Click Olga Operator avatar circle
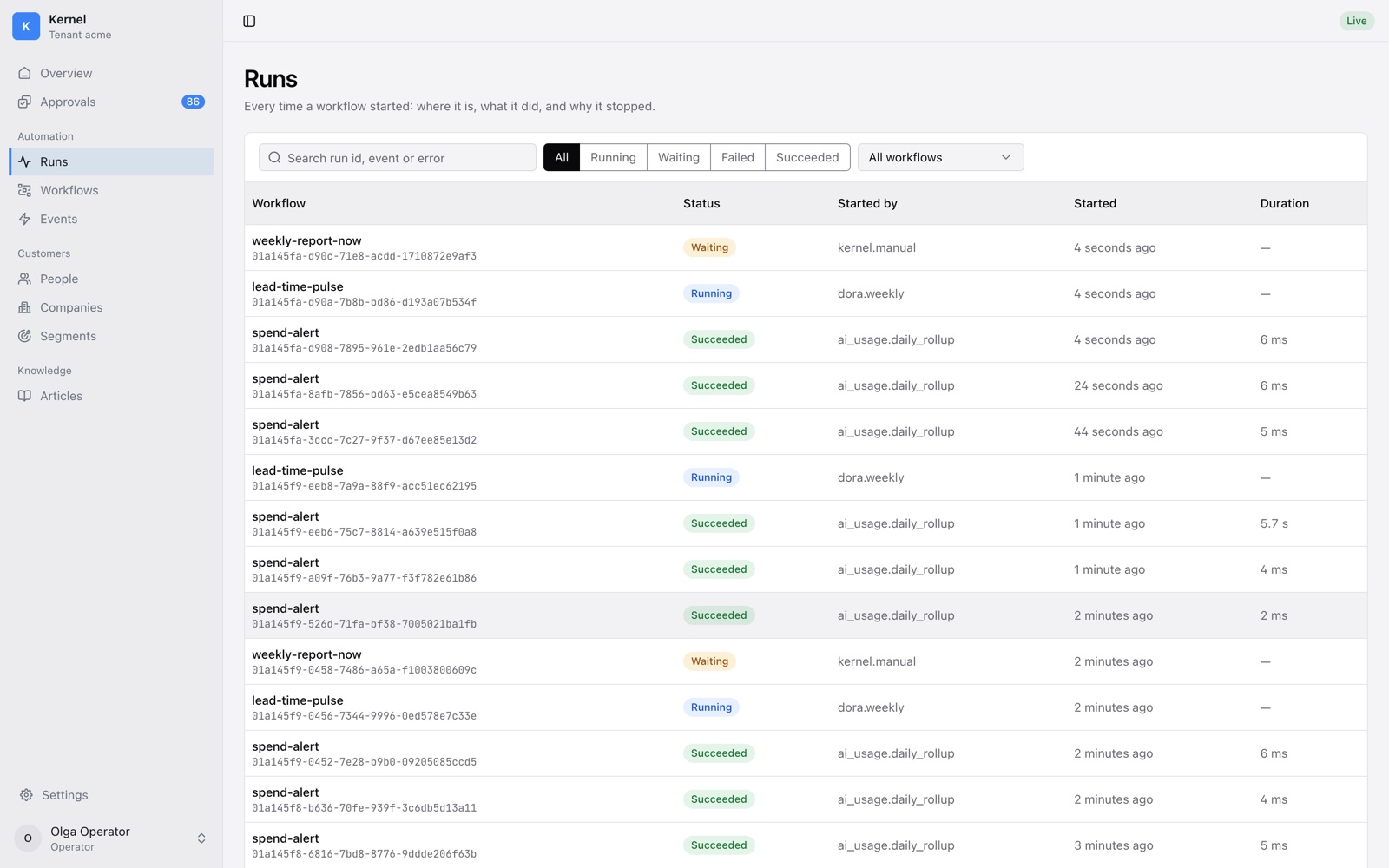The width and height of the screenshot is (1389, 868). [x=28, y=838]
